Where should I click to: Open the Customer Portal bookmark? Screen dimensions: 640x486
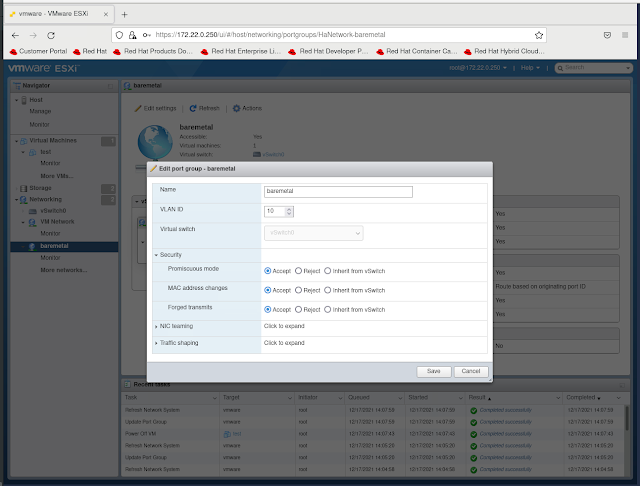(38, 51)
